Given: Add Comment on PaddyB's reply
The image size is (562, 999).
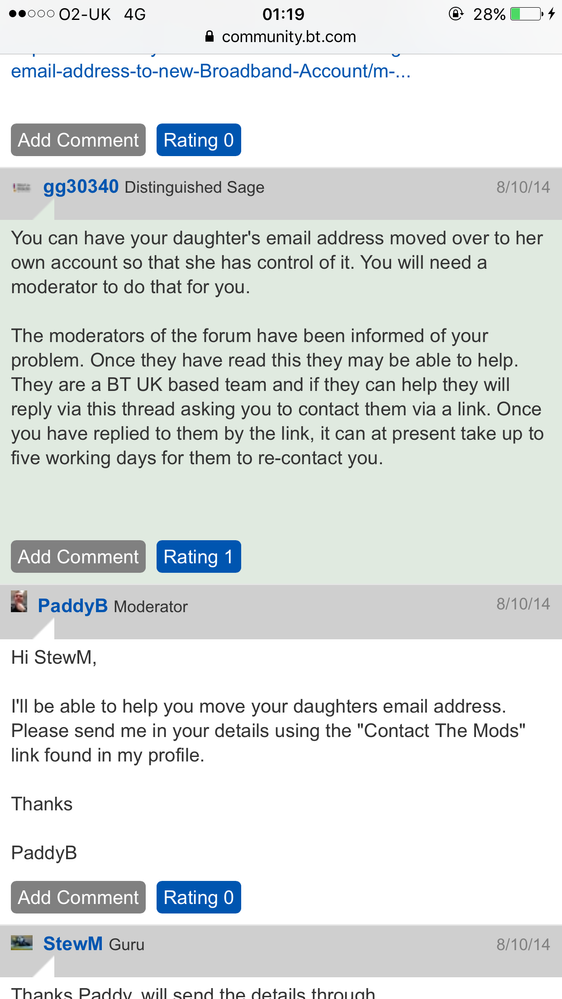Looking at the screenshot, I should [78, 897].
